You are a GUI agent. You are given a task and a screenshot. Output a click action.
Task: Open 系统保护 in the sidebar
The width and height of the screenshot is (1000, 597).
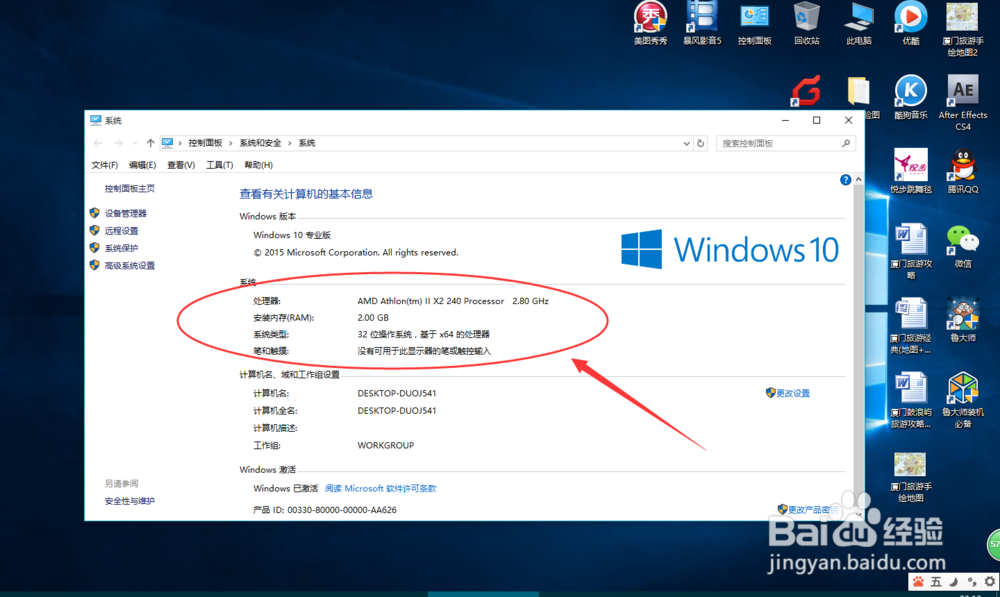pyautogui.click(x=121, y=248)
